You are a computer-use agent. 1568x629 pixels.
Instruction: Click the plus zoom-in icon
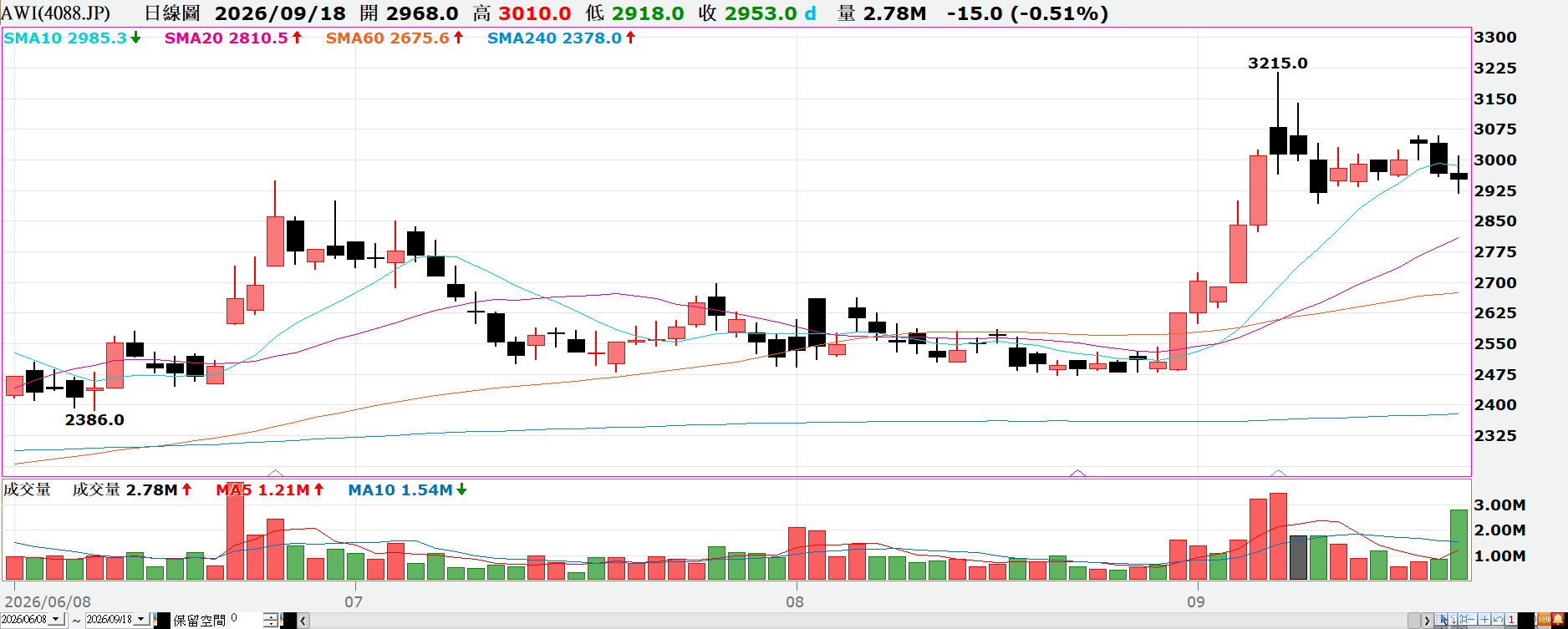click(1484, 619)
